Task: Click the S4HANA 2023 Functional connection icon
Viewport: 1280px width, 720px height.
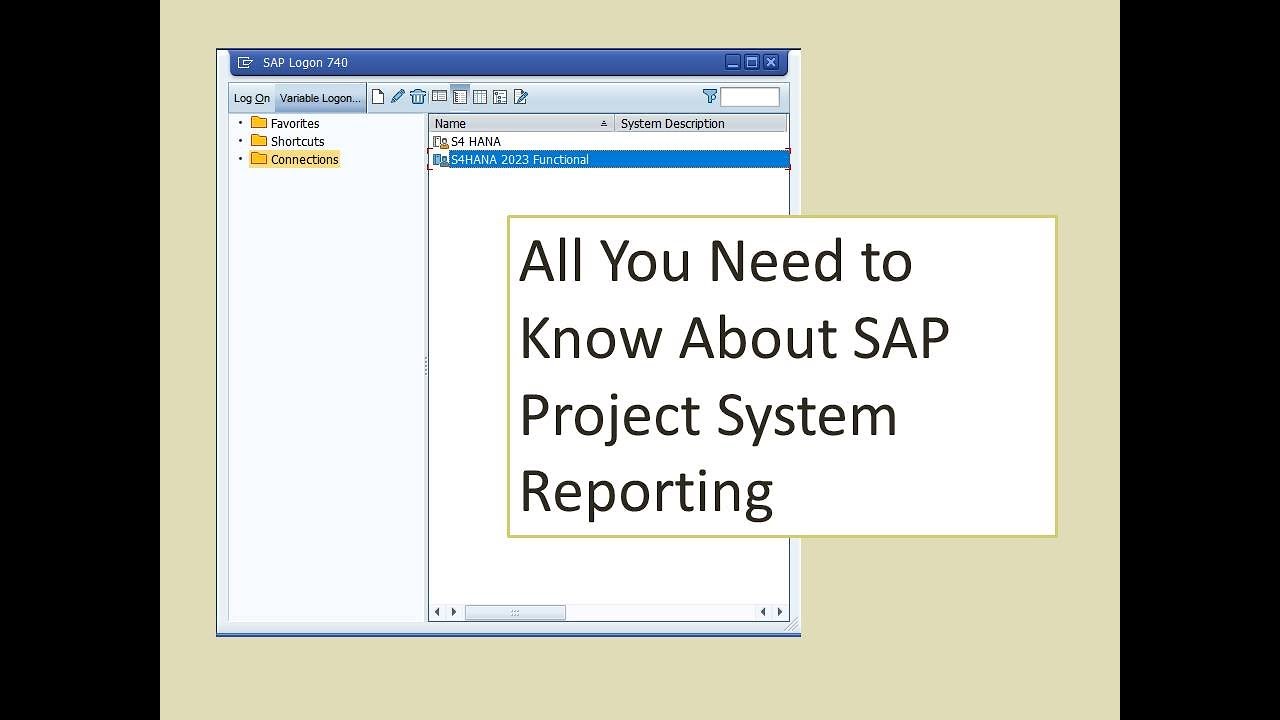Action: click(x=440, y=160)
